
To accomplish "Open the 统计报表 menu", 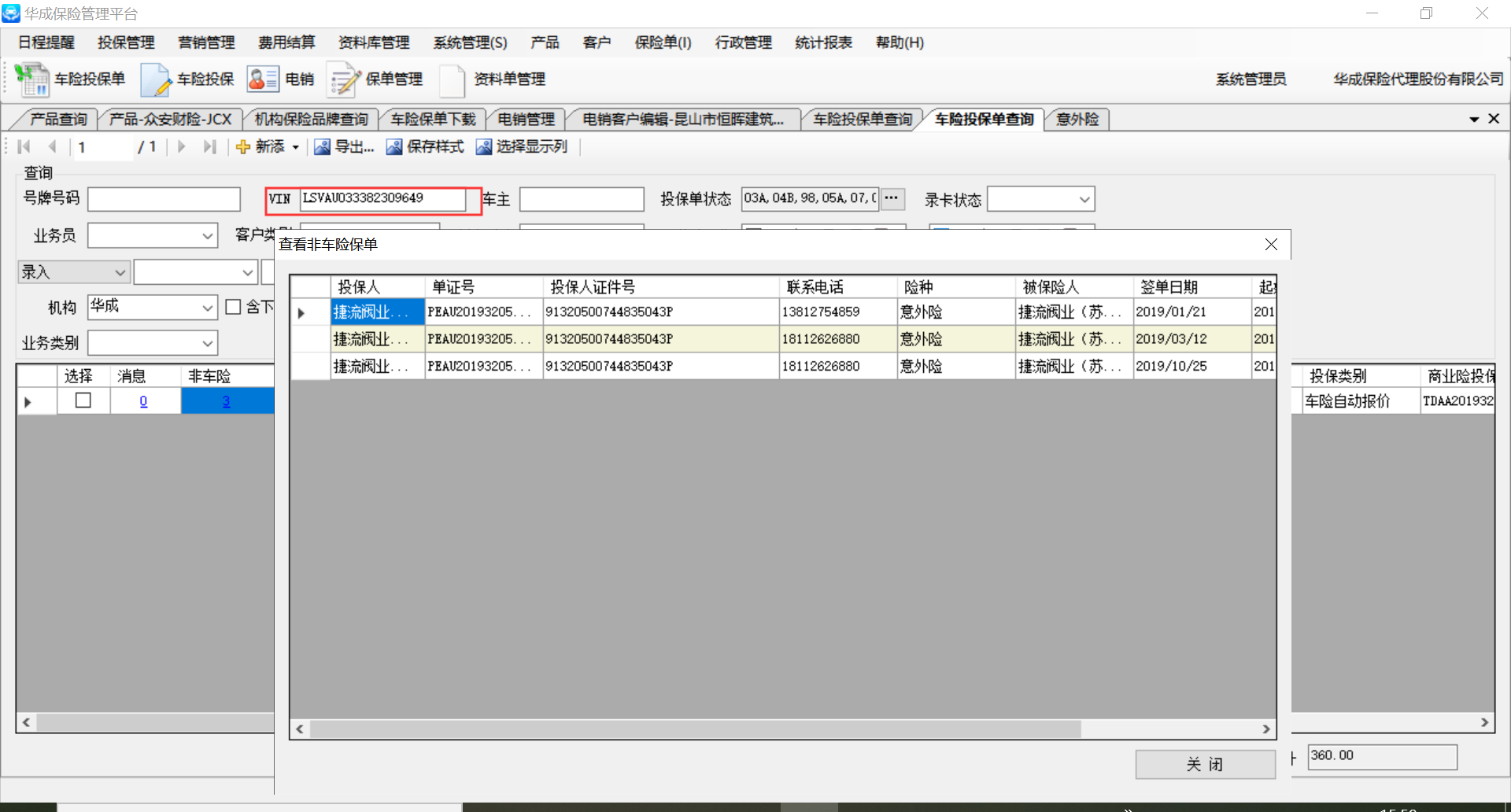I will [x=823, y=42].
